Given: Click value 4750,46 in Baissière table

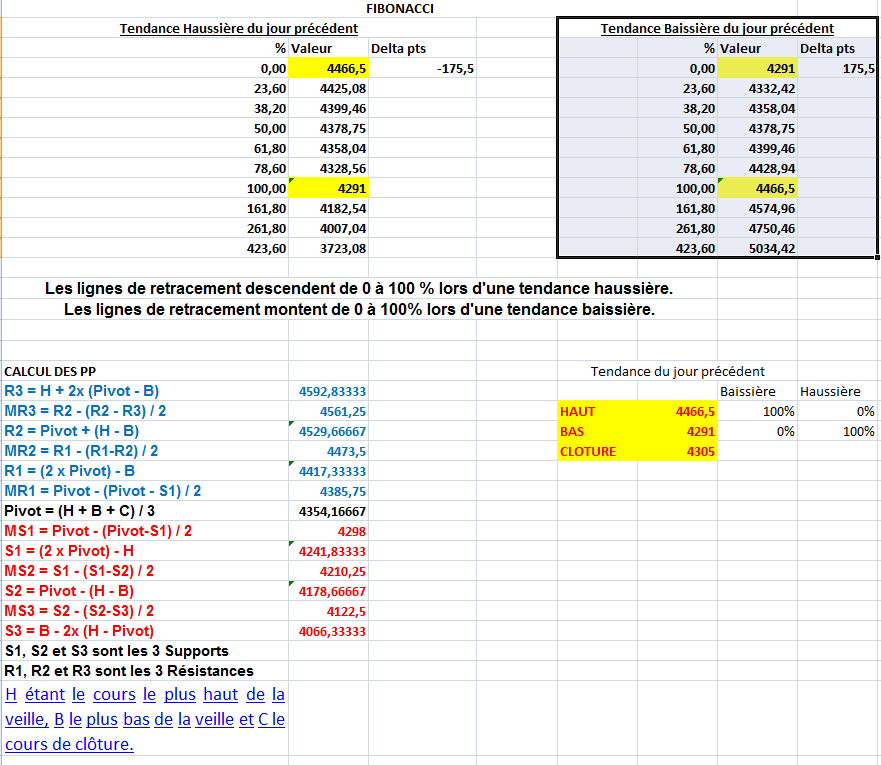Looking at the screenshot, I should pos(772,229).
